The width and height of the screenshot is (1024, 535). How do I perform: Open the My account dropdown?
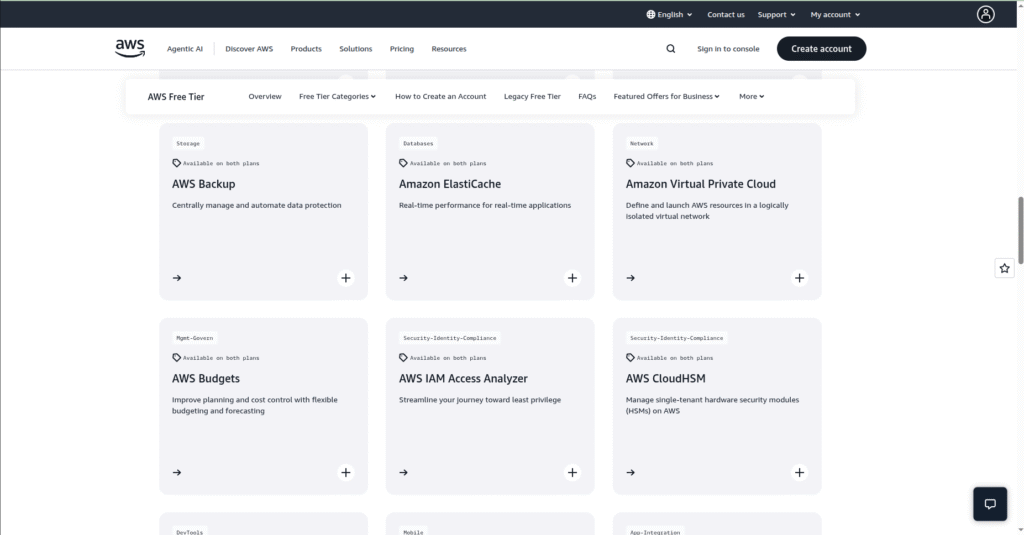pyautogui.click(x=835, y=14)
